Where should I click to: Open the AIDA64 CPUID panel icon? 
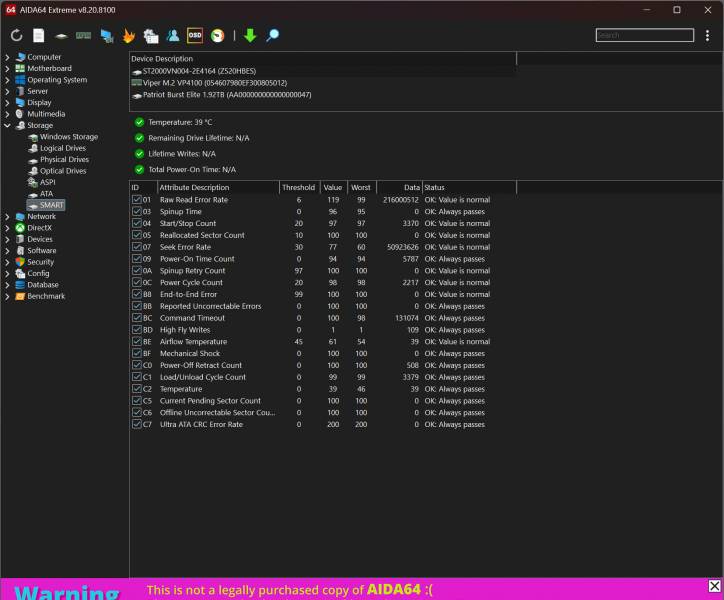click(x=151, y=36)
